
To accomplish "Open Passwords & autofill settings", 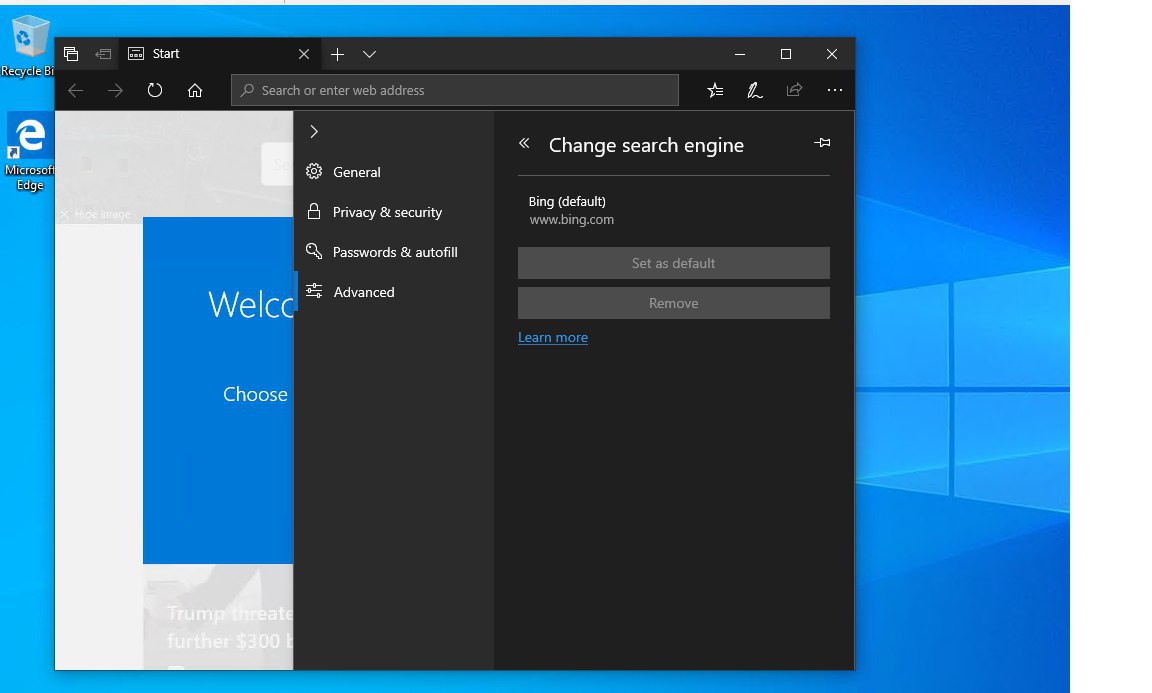I will (x=394, y=252).
